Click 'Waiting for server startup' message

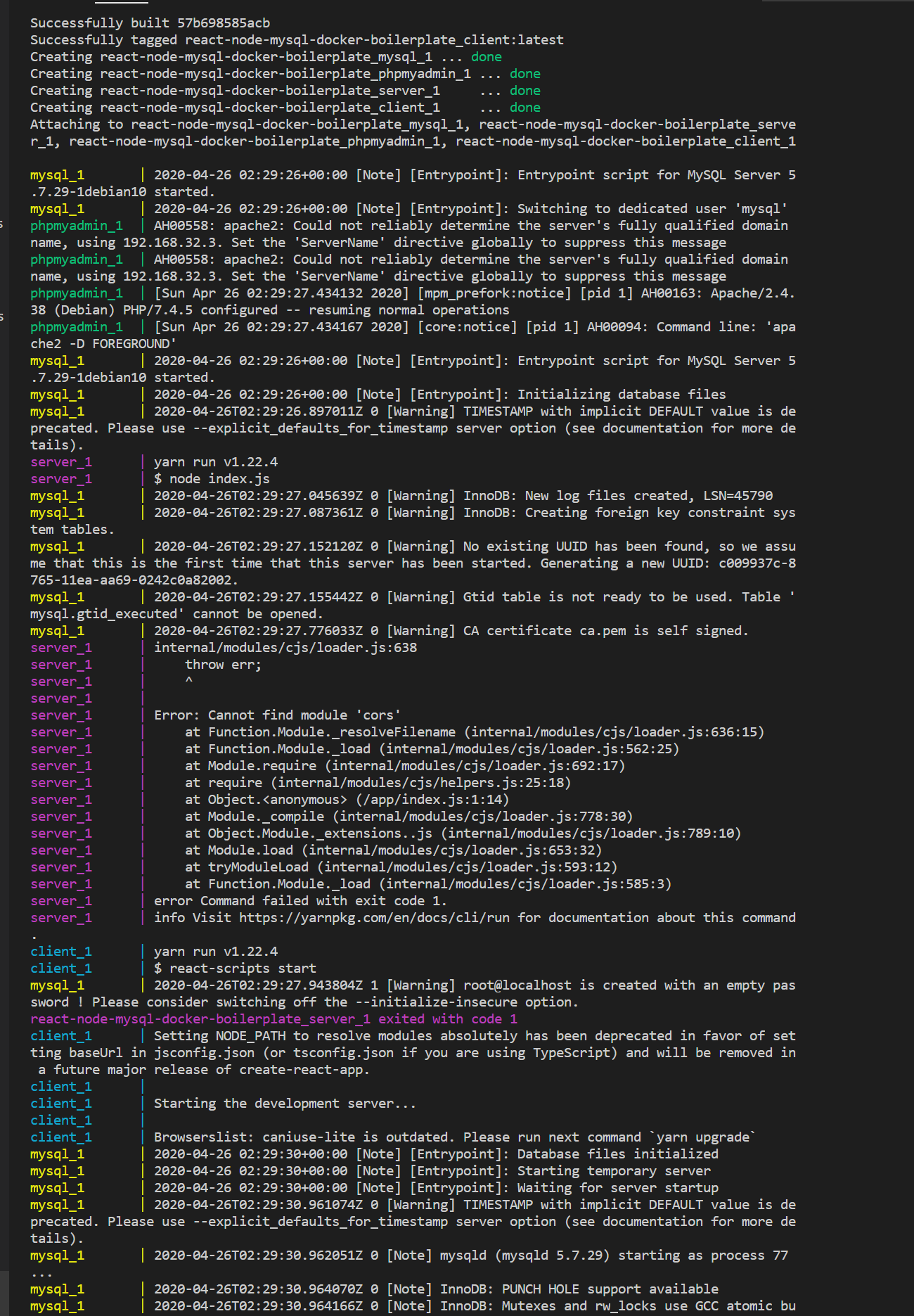point(618,1188)
